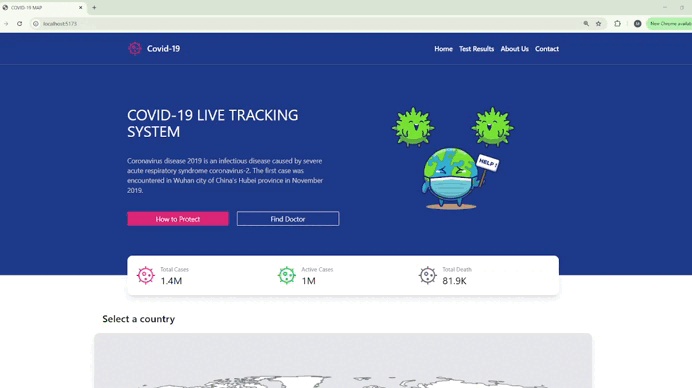Click the Find Doctor button

point(288,219)
